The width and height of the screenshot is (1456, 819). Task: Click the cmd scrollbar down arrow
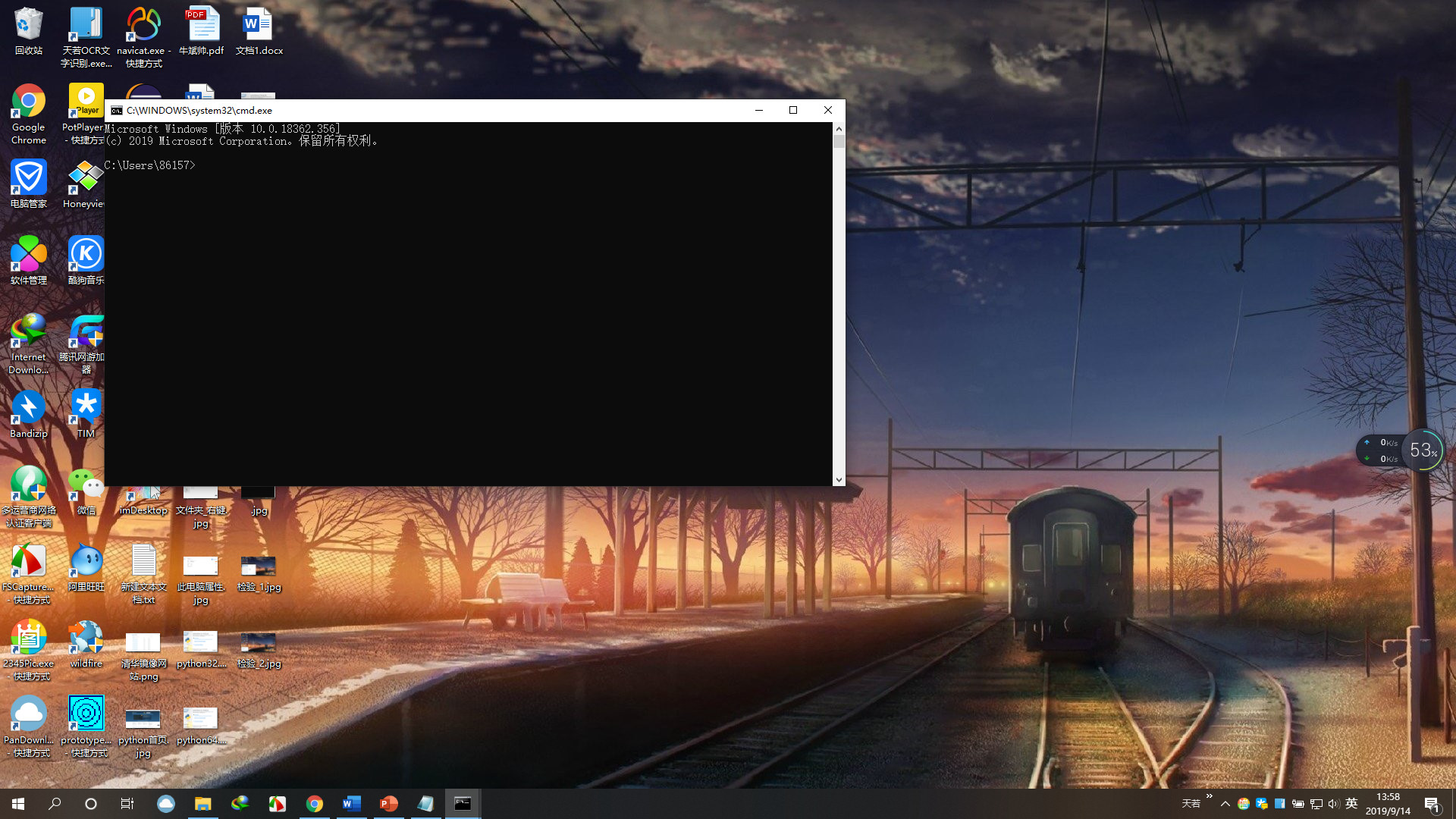pos(839,479)
